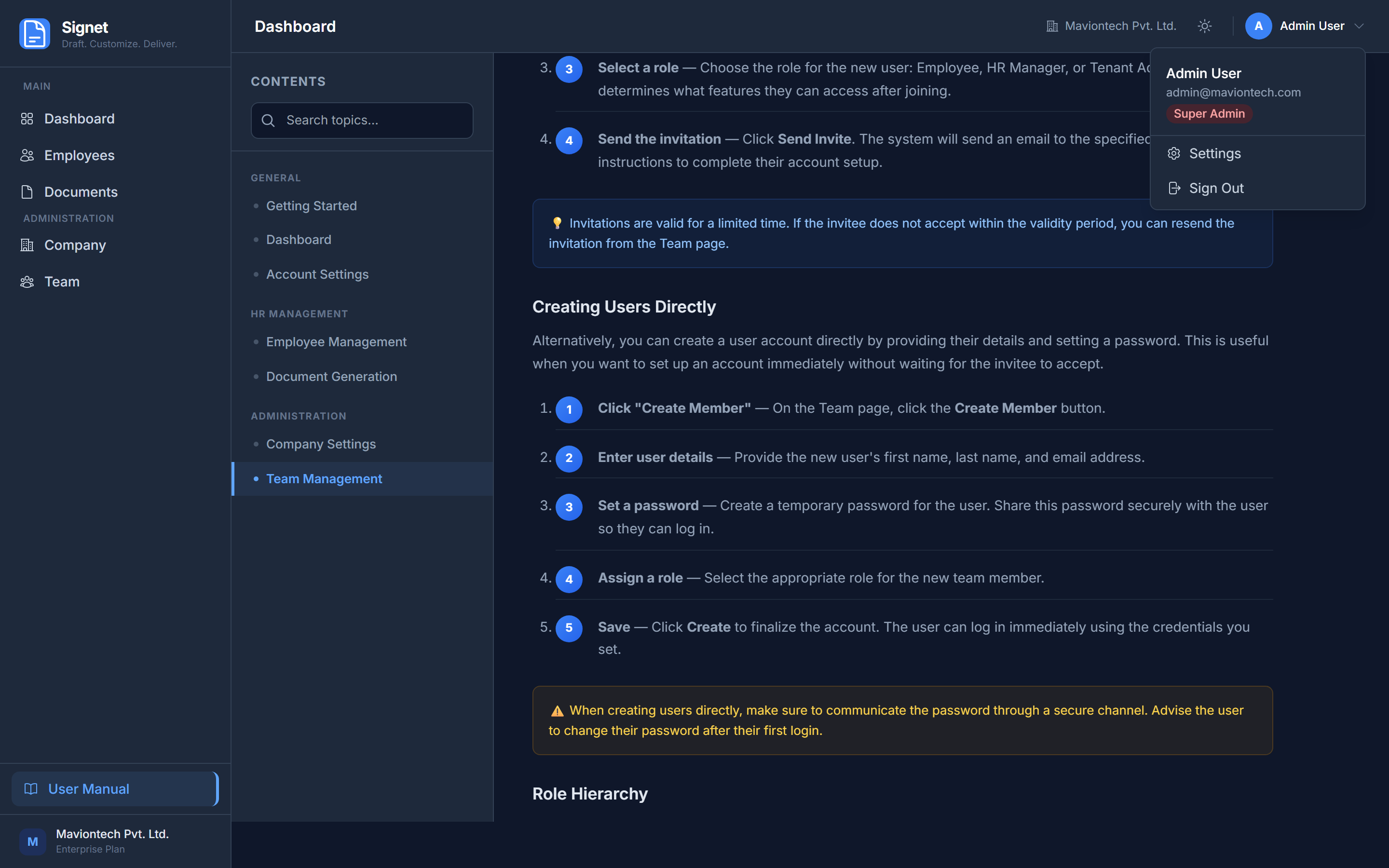Click the Employees people icon
This screenshot has height=868, width=1389.
(x=27, y=156)
